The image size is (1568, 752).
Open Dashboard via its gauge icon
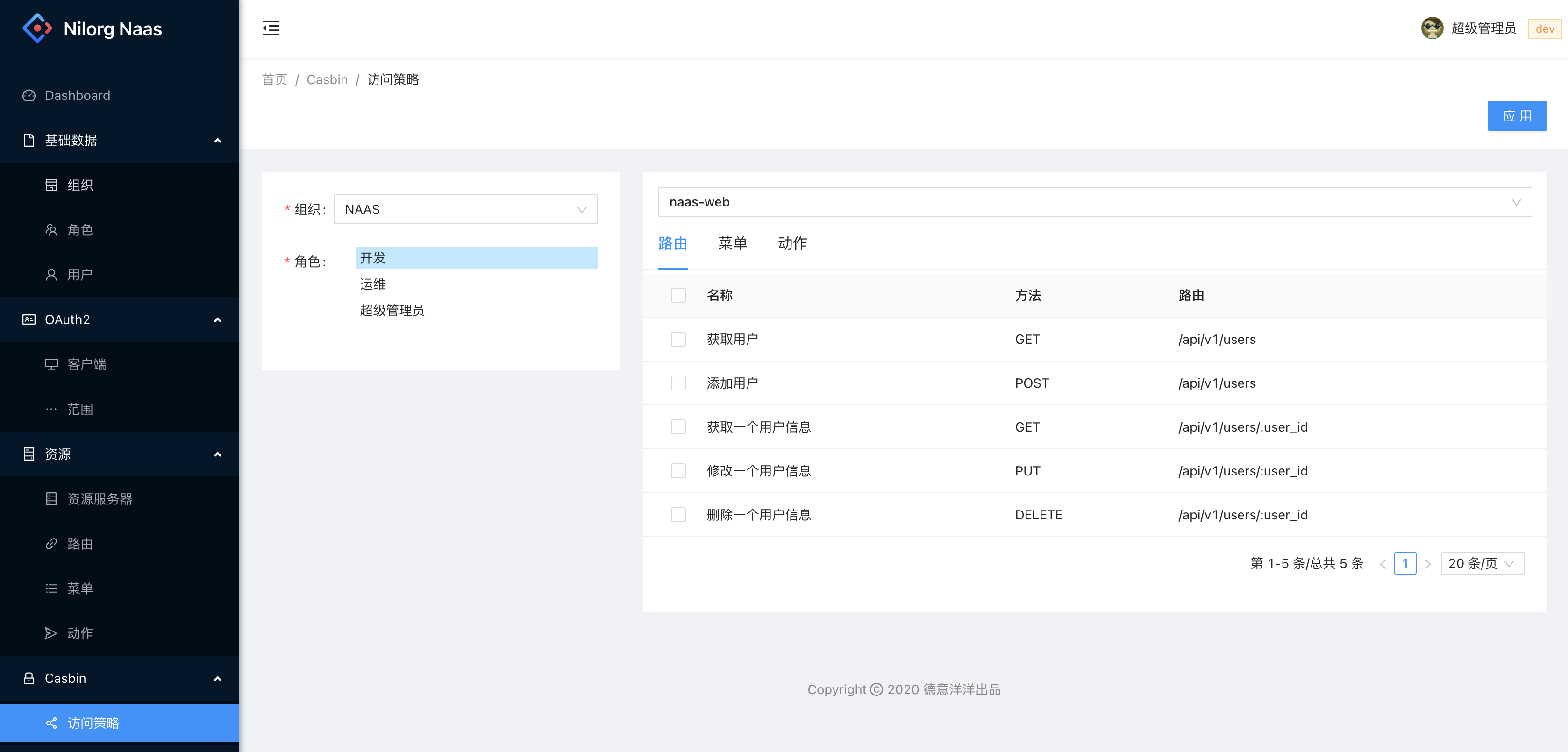[29, 96]
